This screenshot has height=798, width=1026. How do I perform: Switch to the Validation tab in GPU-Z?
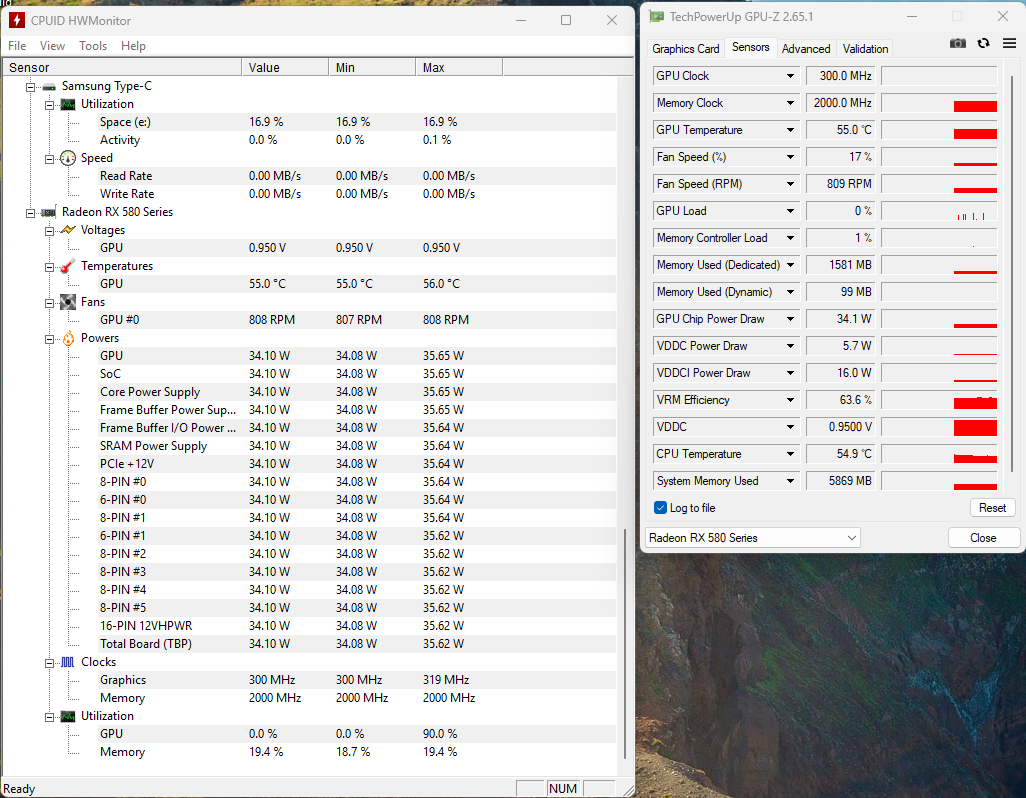pos(865,48)
